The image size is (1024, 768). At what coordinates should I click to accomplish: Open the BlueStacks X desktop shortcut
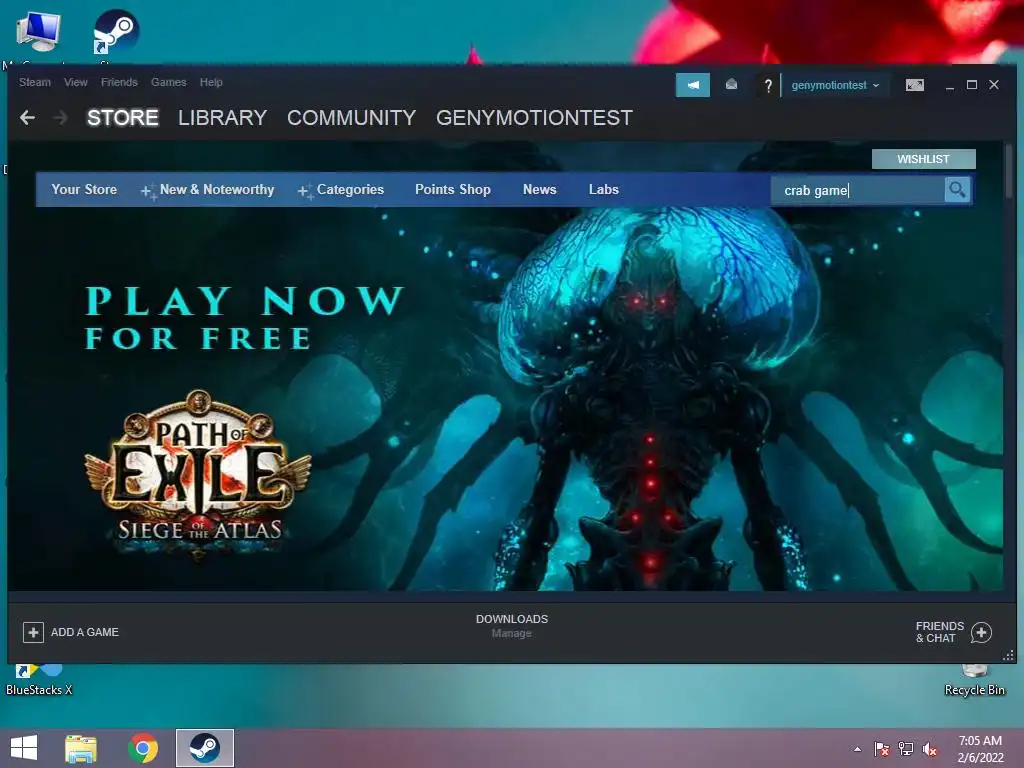pyautogui.click(x=39, y=680)
